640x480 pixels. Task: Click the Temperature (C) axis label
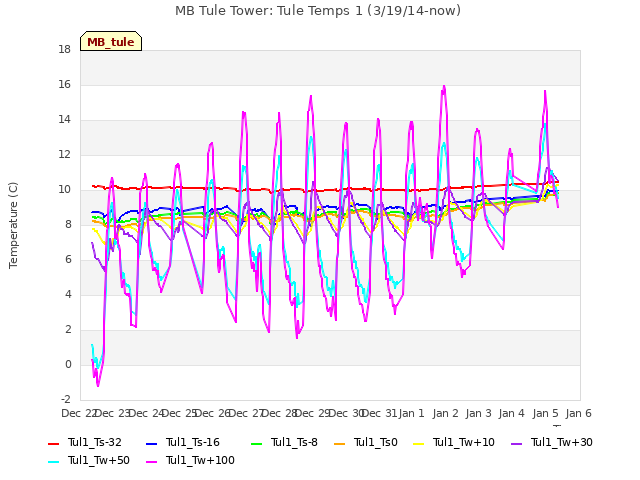(13, 225)
